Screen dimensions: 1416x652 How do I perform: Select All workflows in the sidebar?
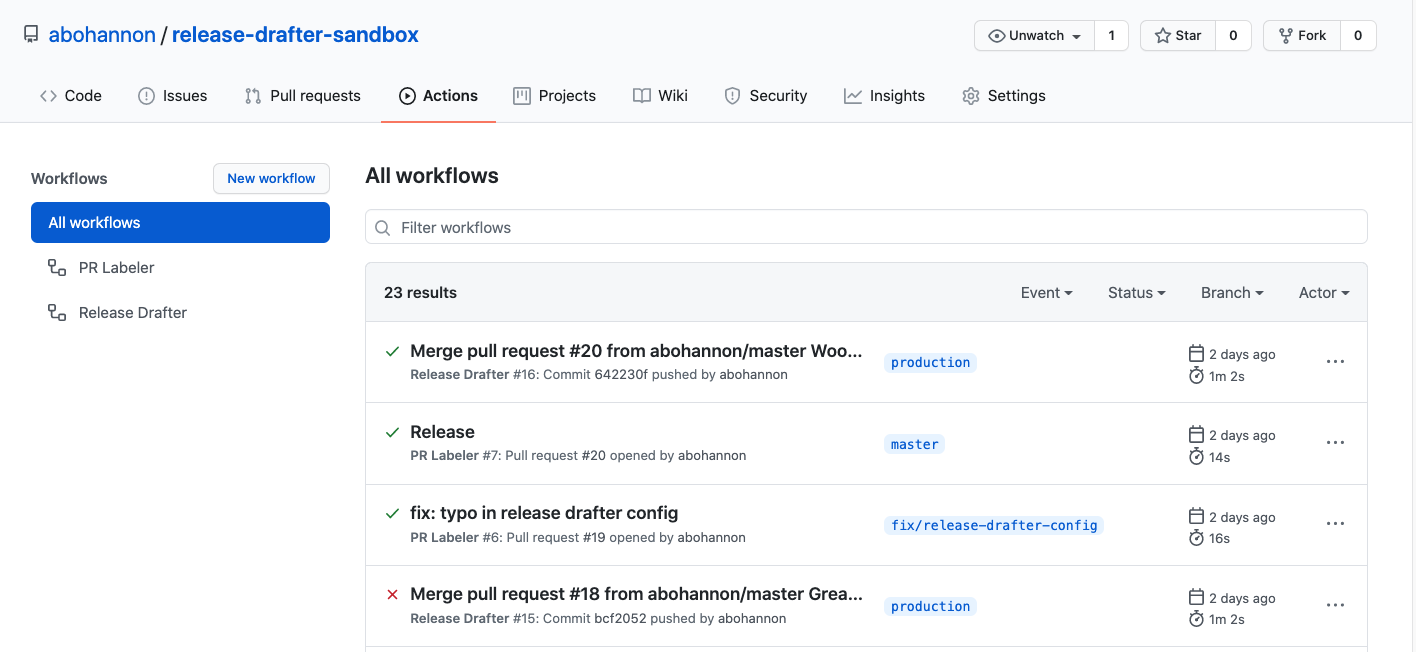[x=180, y=222]
